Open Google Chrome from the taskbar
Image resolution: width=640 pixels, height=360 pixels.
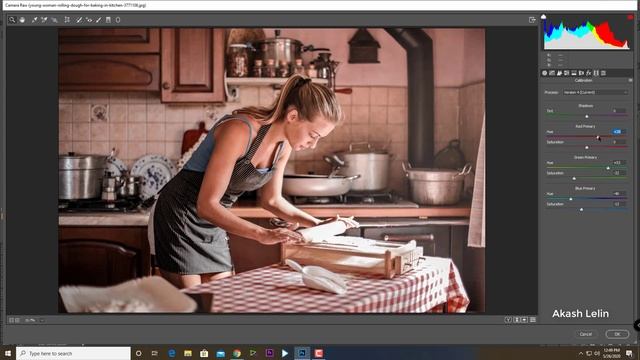[237, 353]
